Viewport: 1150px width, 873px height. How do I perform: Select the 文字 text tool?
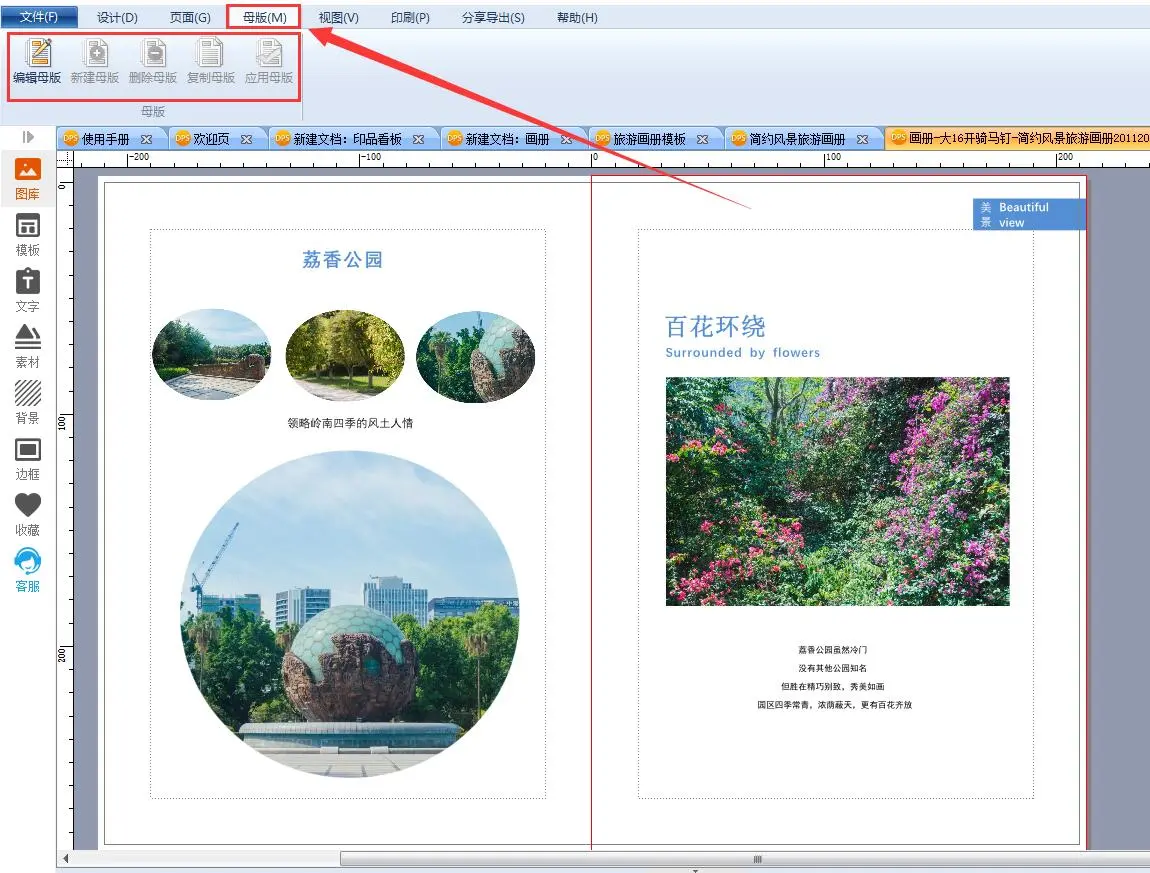(x=28, y=290)
